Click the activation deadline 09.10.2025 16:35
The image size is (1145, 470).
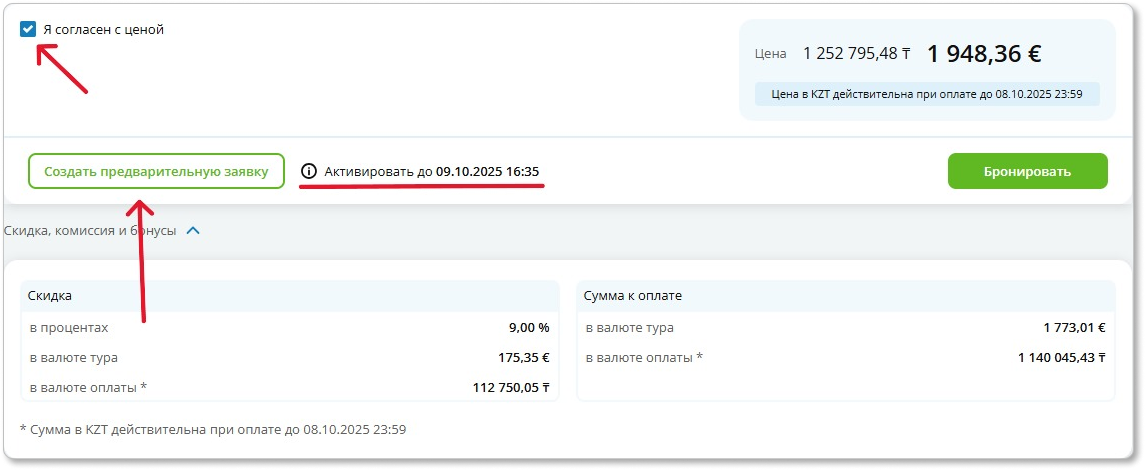[487, 171]
